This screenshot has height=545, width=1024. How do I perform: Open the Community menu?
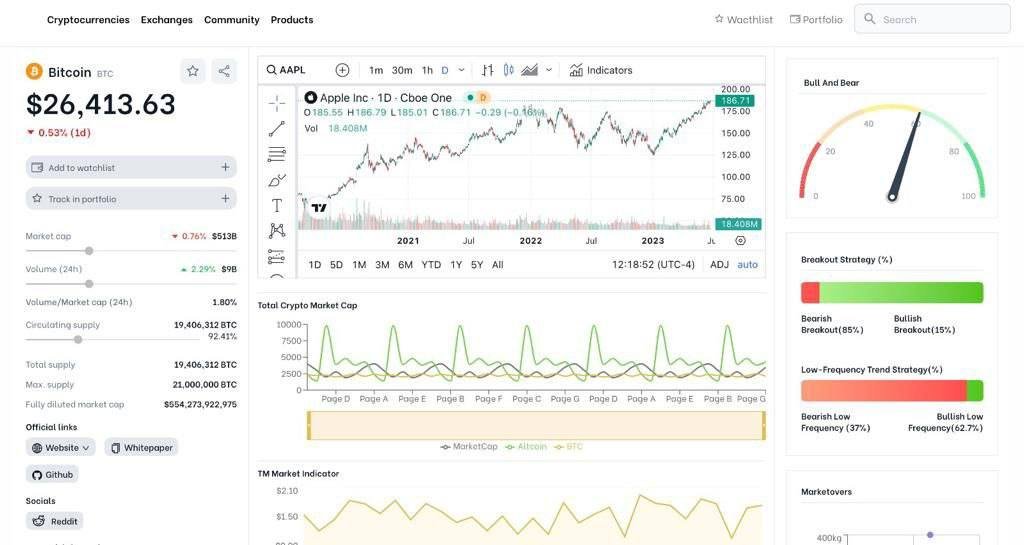(x=232, y=20)
